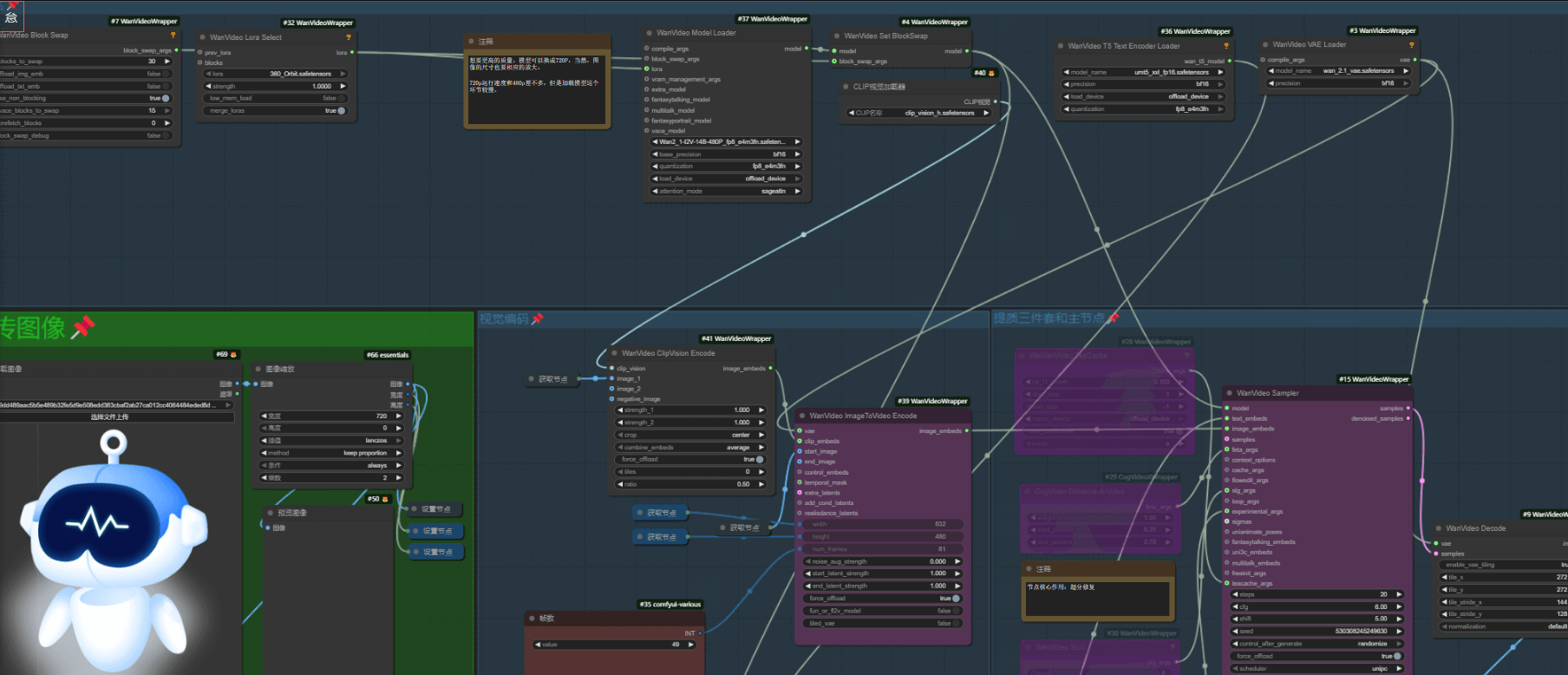The width and height of the screenshot is (1568, 675).
Task: Collapse the WanVideo Set BlockSwap node
Action: click(x=837, y=36)
